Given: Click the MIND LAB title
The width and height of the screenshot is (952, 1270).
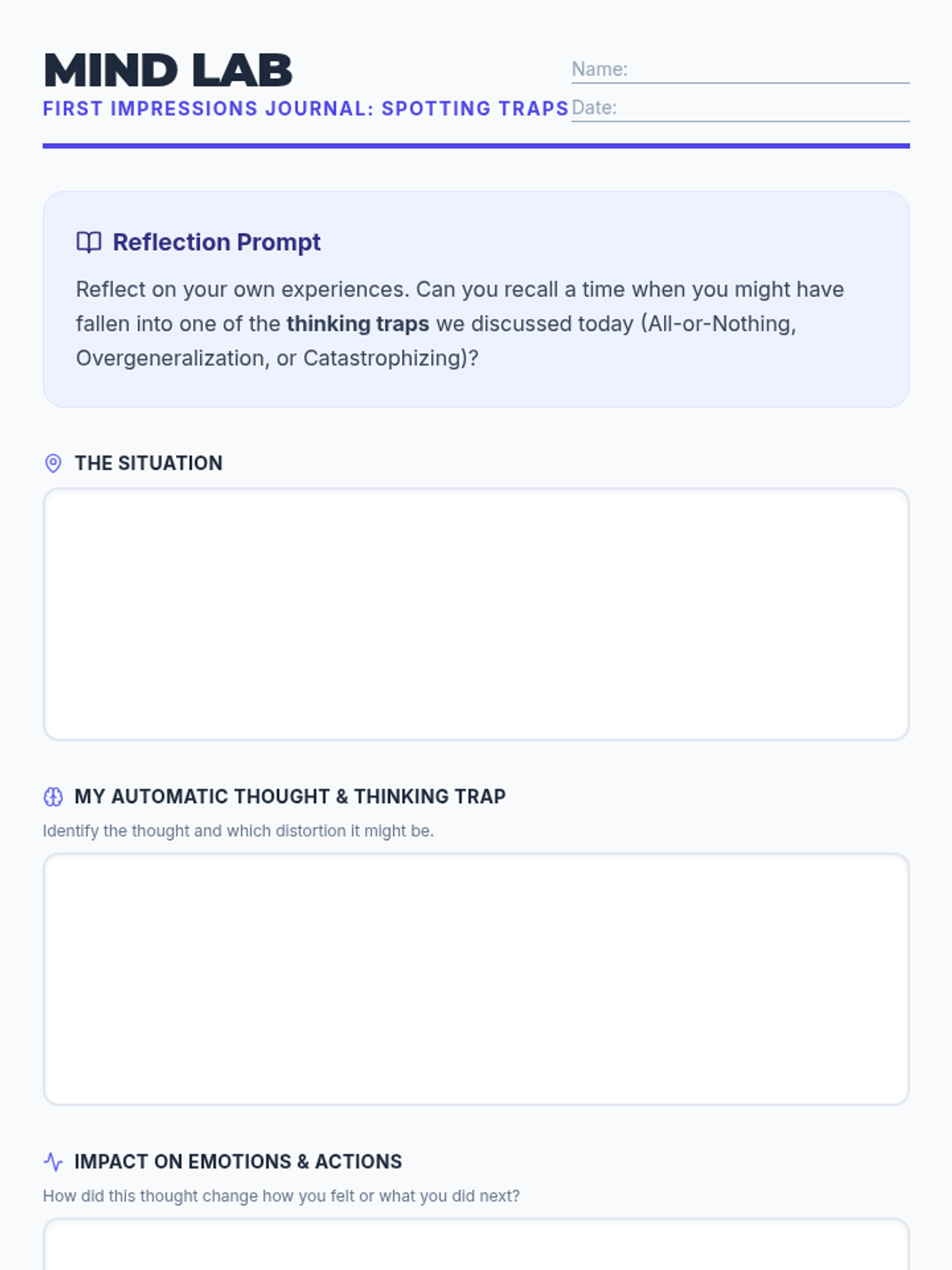Looking at the screenshot, I should pyautogui.click(x=168, y=71).
